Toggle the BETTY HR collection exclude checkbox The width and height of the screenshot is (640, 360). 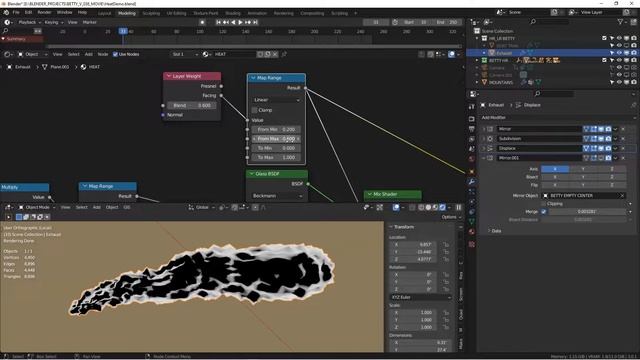[604, 60]
